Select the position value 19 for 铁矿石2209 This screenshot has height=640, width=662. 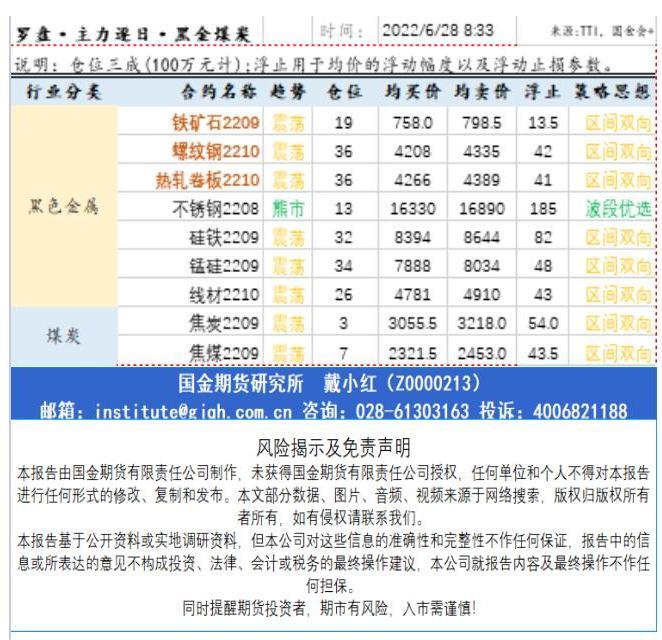click(344, 123)
